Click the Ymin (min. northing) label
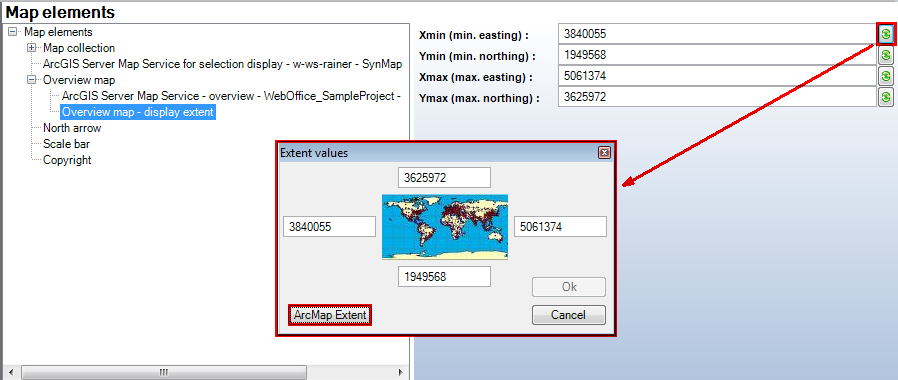Image resolution: width=898 pixels, height=380 pixels. coord(477,56)
